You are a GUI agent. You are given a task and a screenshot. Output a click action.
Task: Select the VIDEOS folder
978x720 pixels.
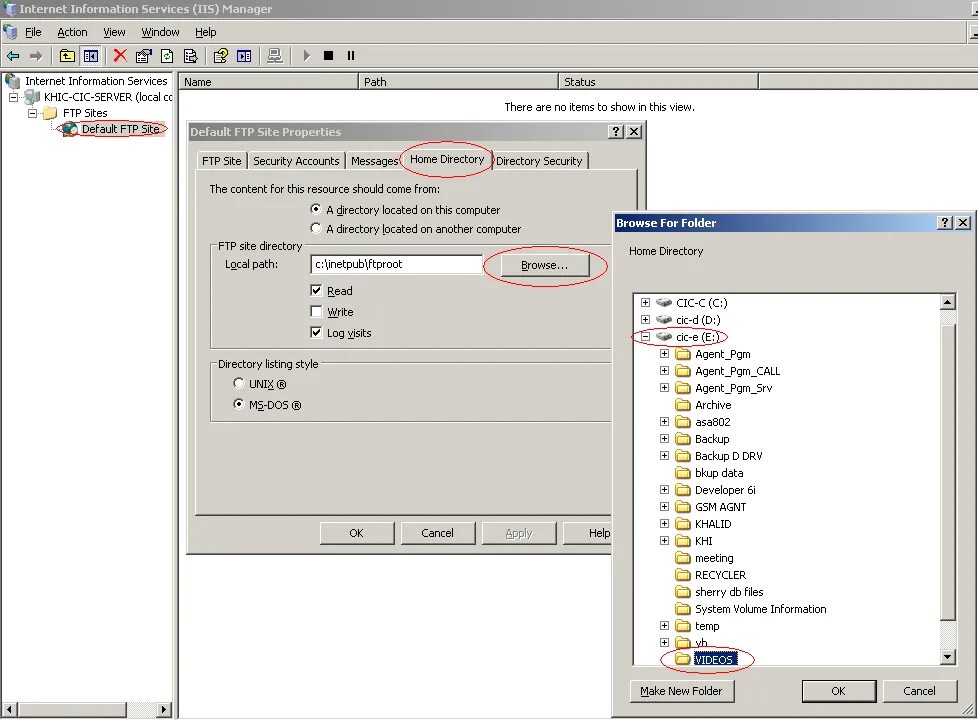714,660
